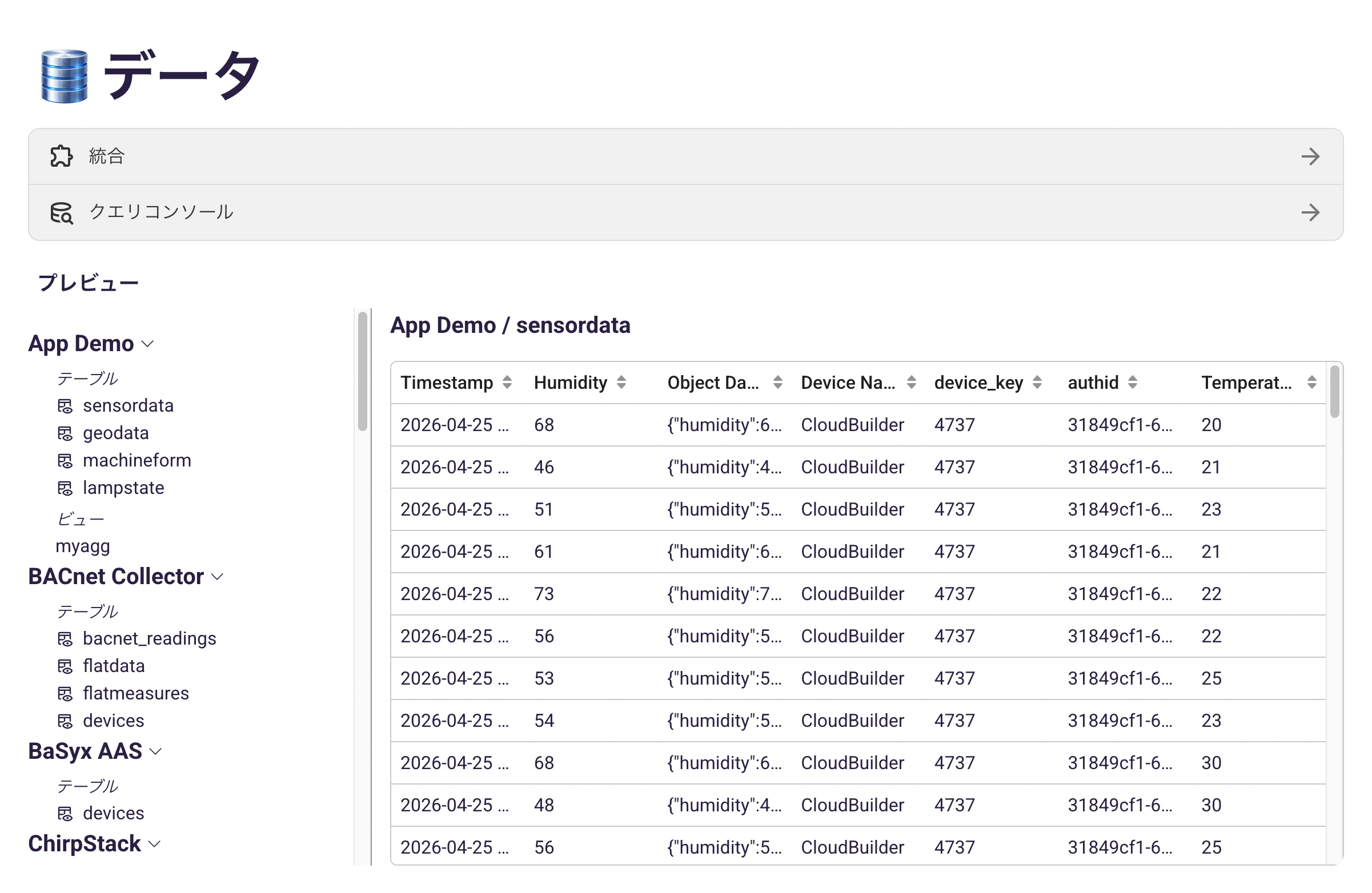Collapse the BACnet Collector section chevron

tap(217, 577)
